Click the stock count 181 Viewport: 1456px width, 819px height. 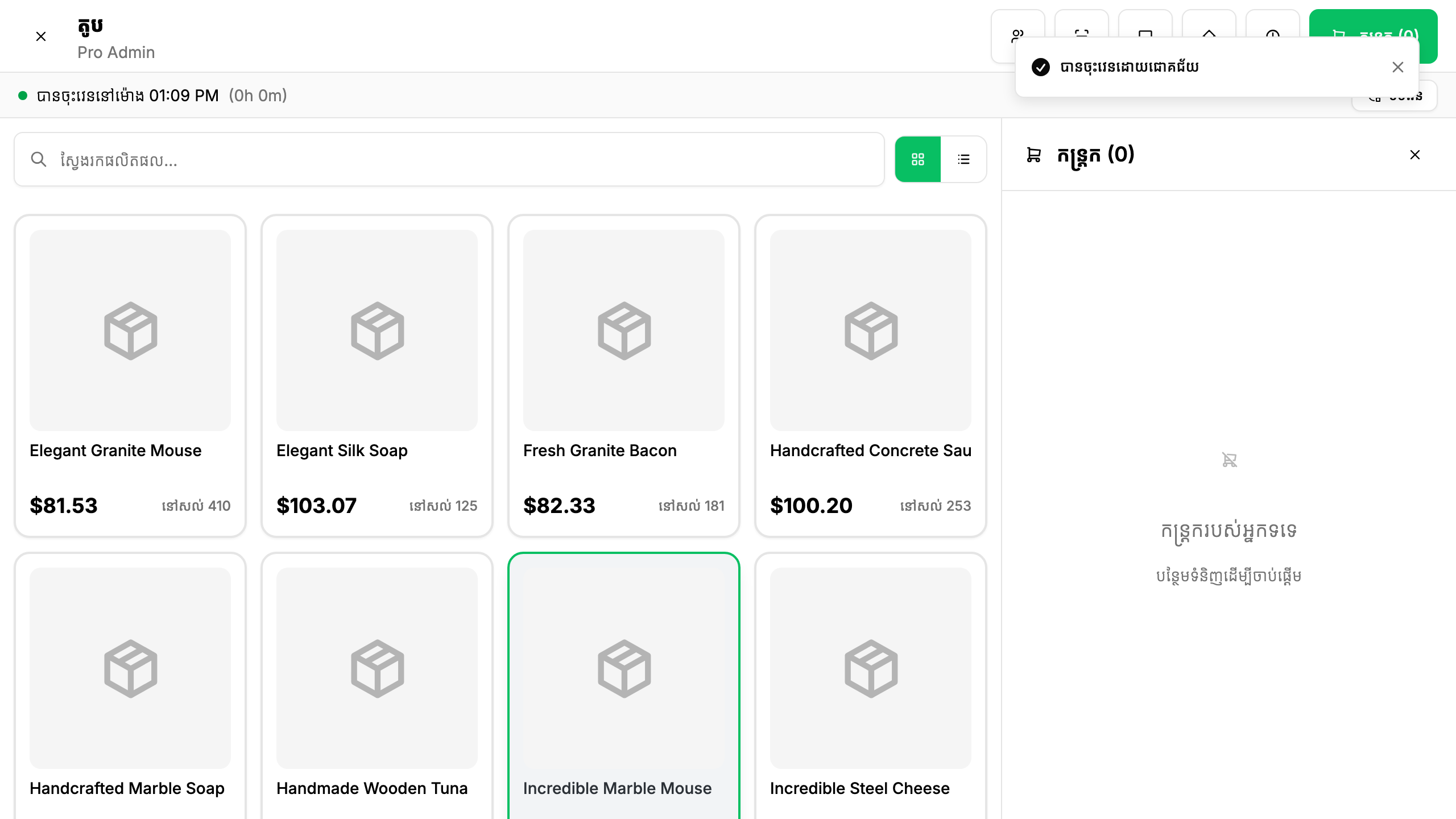692,506
